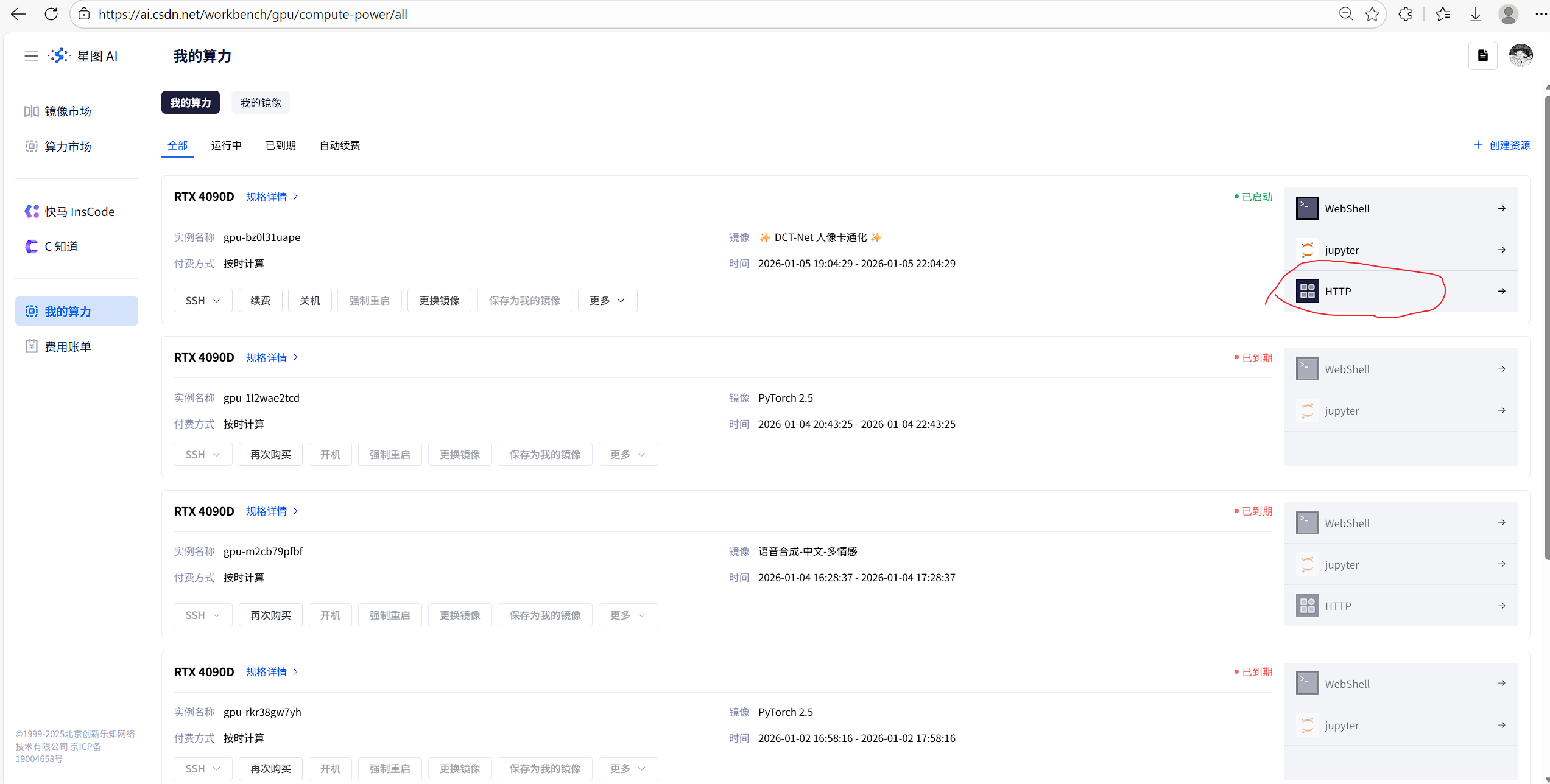Image resolution: width=1550 pixels, height=784 pixels.
Task: Expand the SSH dropdown for gpu-bz0l31uape
Action: (x=202, y=300)
